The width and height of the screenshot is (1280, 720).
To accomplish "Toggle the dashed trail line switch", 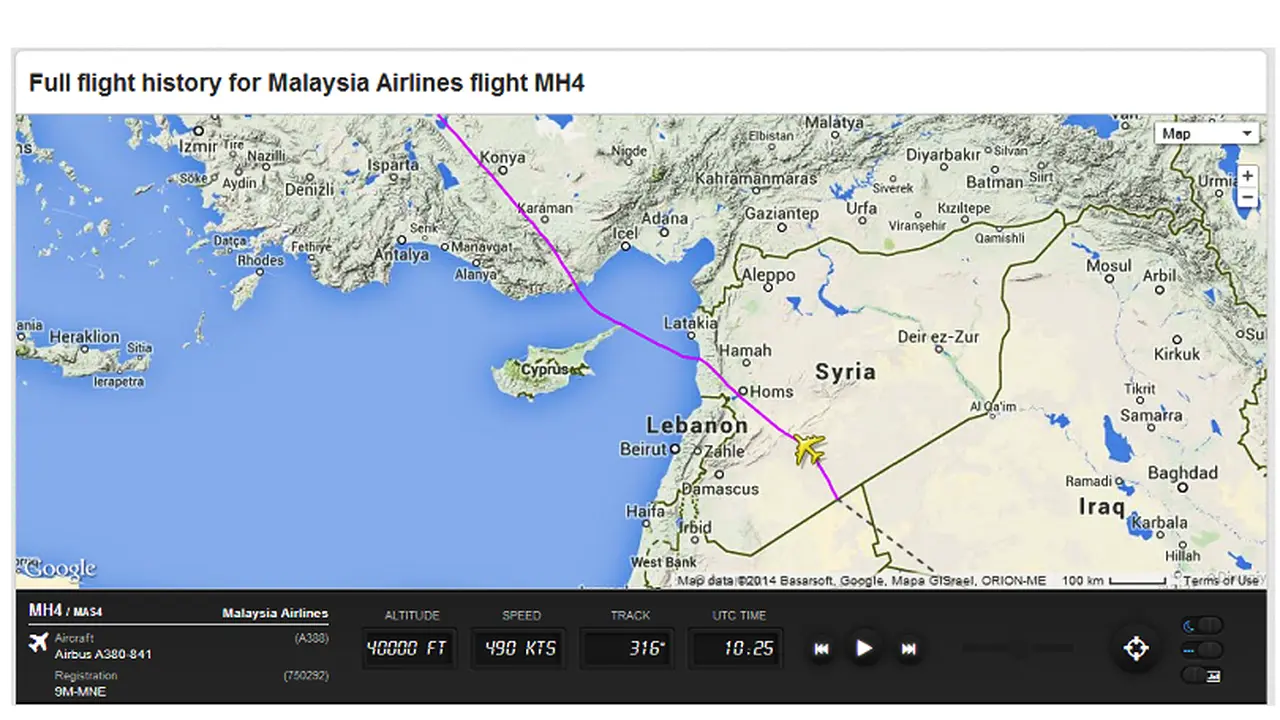I will click(x=1202, y=650).
